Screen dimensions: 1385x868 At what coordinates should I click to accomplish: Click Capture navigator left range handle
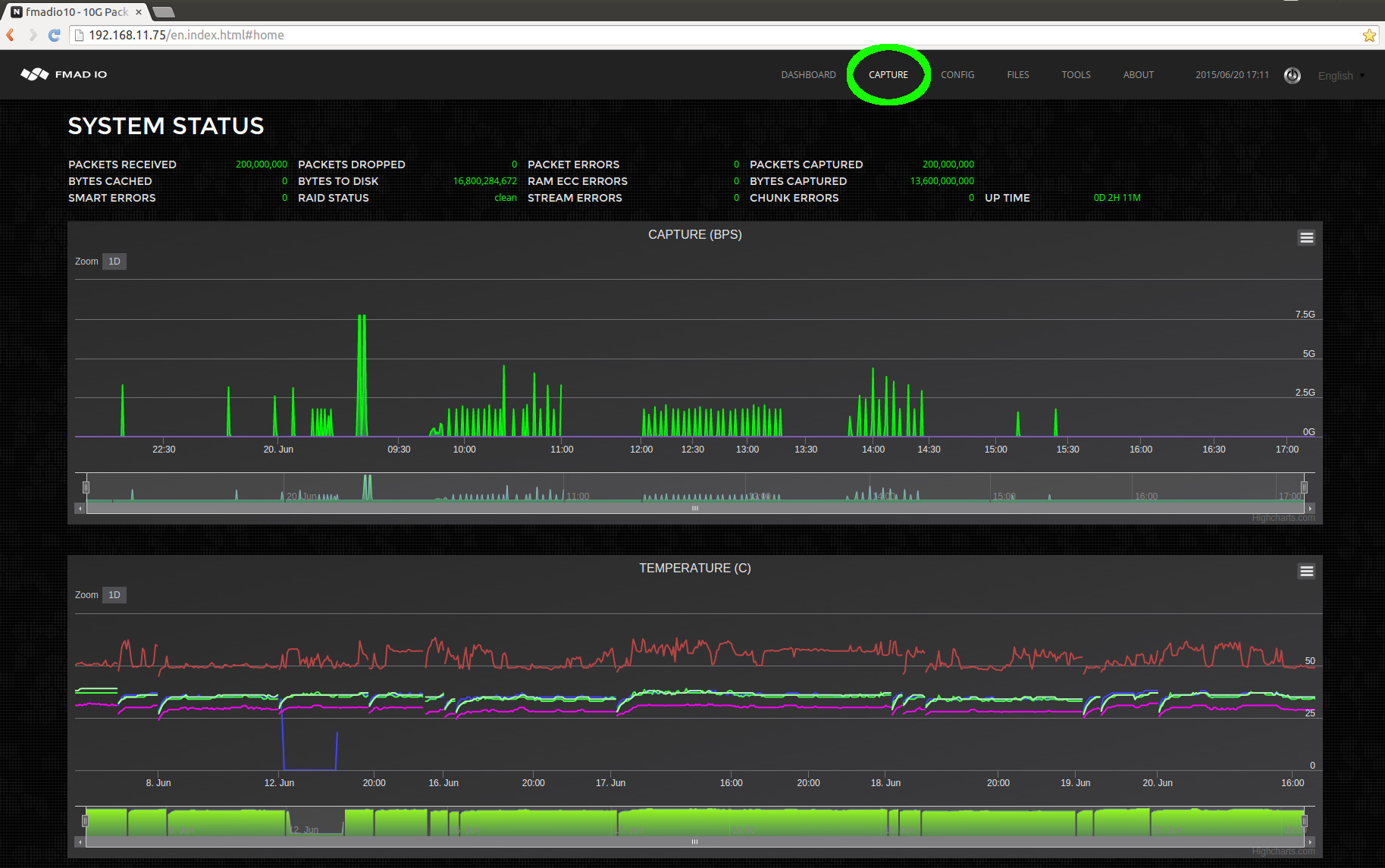pyautogui.click(x=86, y=487)
